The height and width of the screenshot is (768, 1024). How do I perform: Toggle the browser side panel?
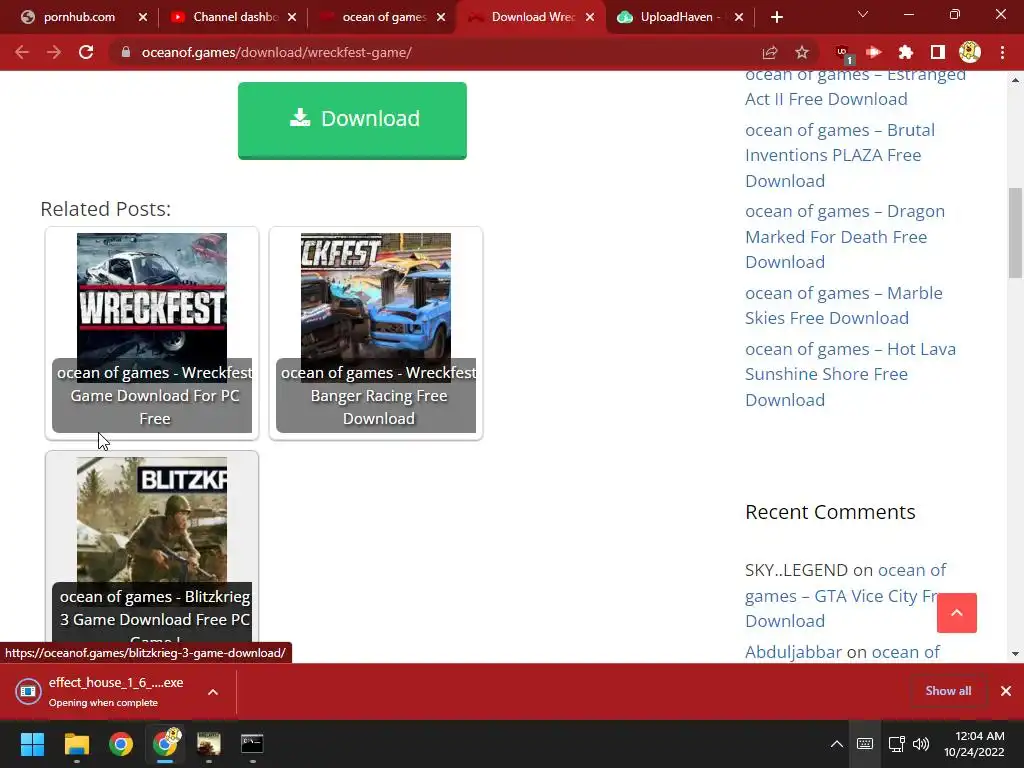coord(938,52)
